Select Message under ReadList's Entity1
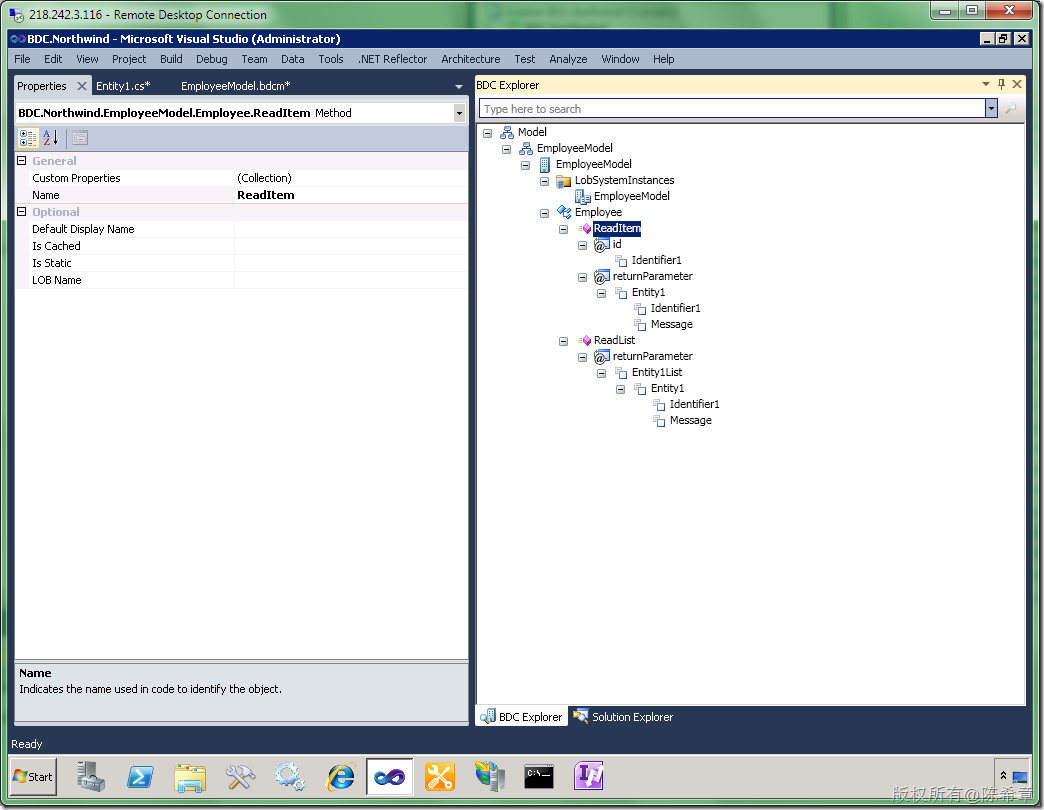This screenshot has width=1044, height=810. (x=690, y=420)
